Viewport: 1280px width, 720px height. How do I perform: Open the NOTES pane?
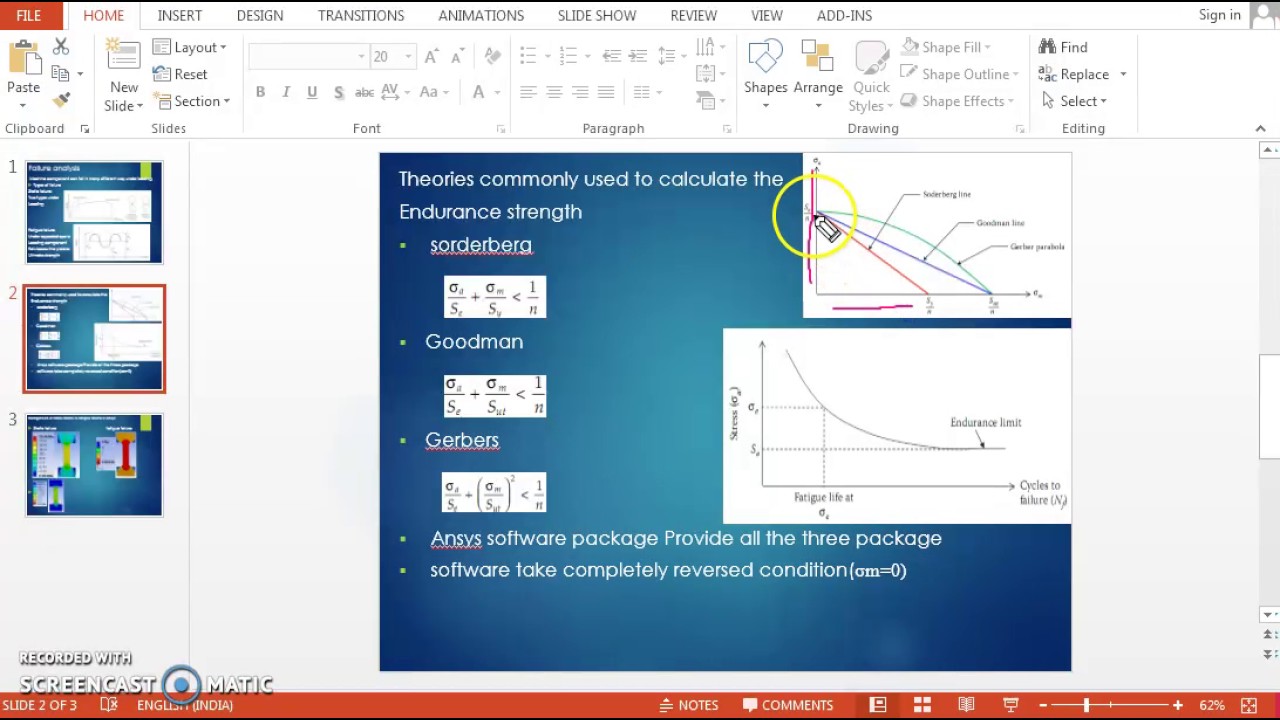(x=687, y=705)
